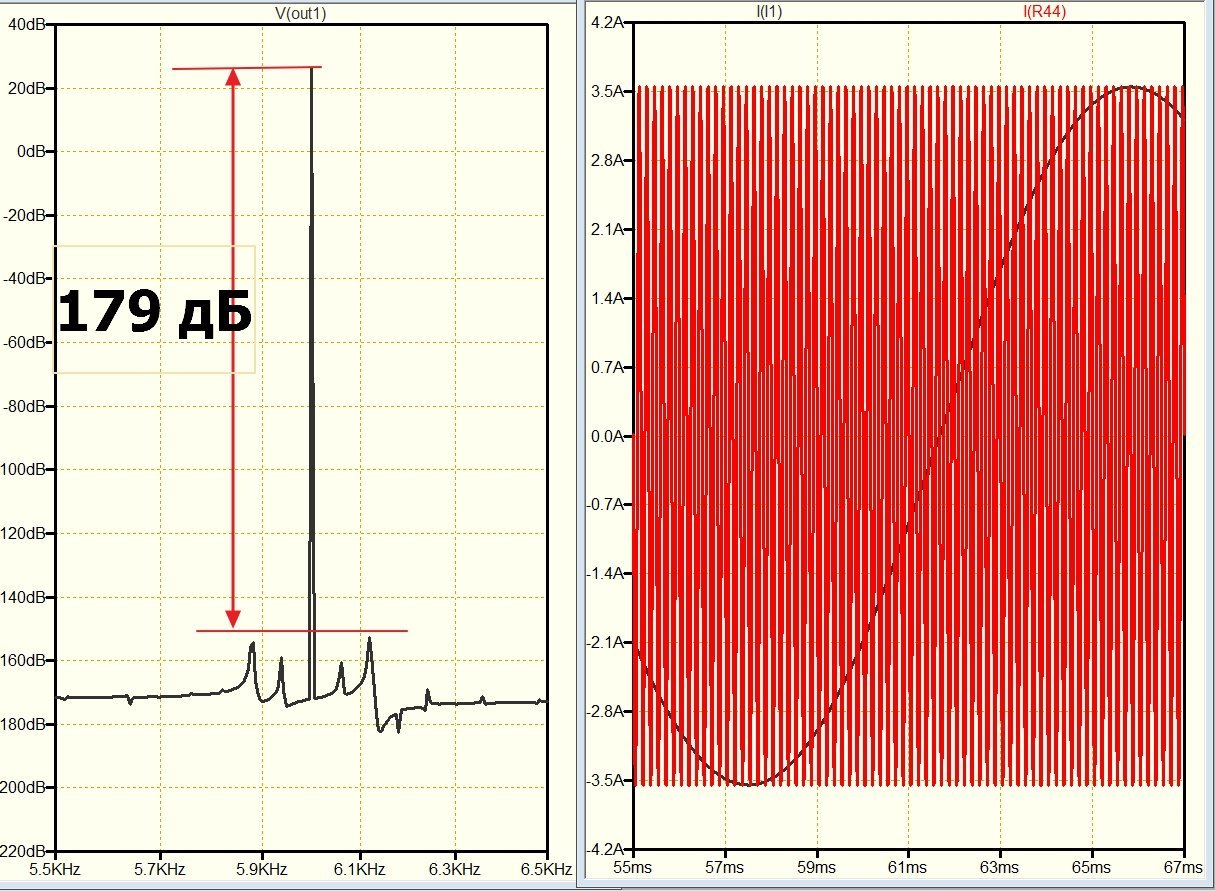Click the 4.2A label atop the current axis
The height and width of the screenshot is (891, 1215).
click(x=608, y=22)
